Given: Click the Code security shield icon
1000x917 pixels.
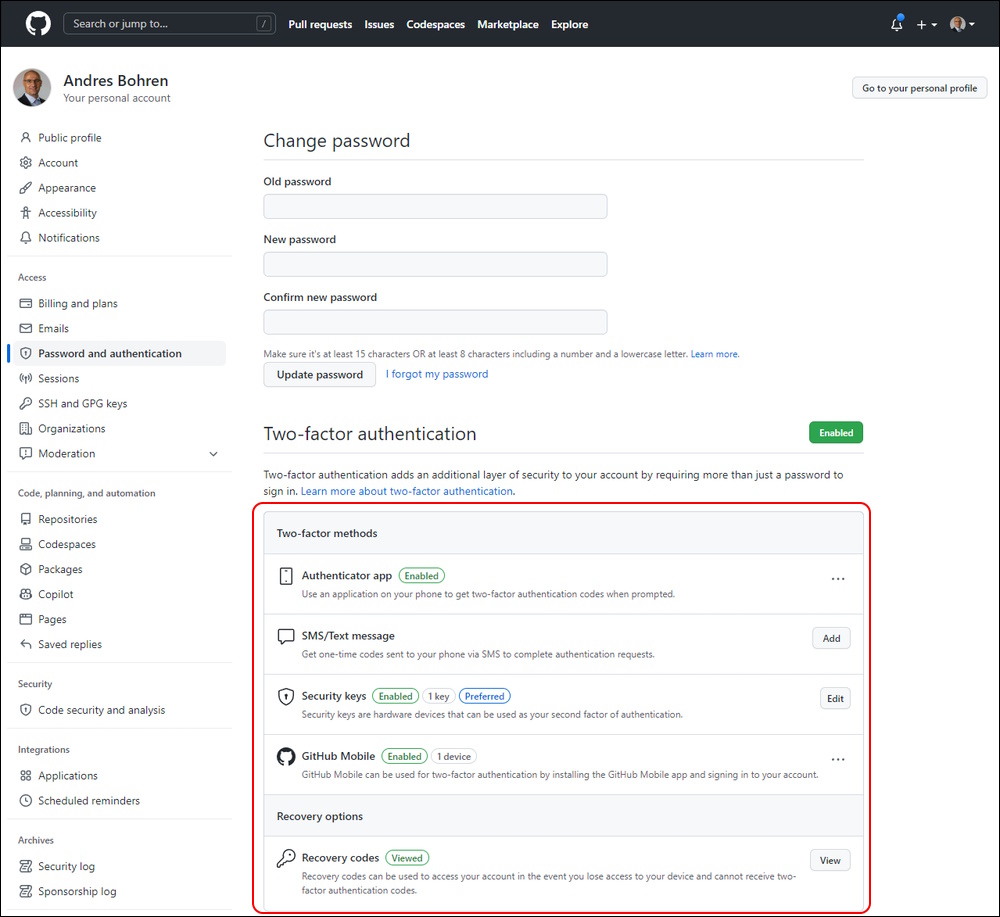Looking at the screenshot, I should (26, 709).
